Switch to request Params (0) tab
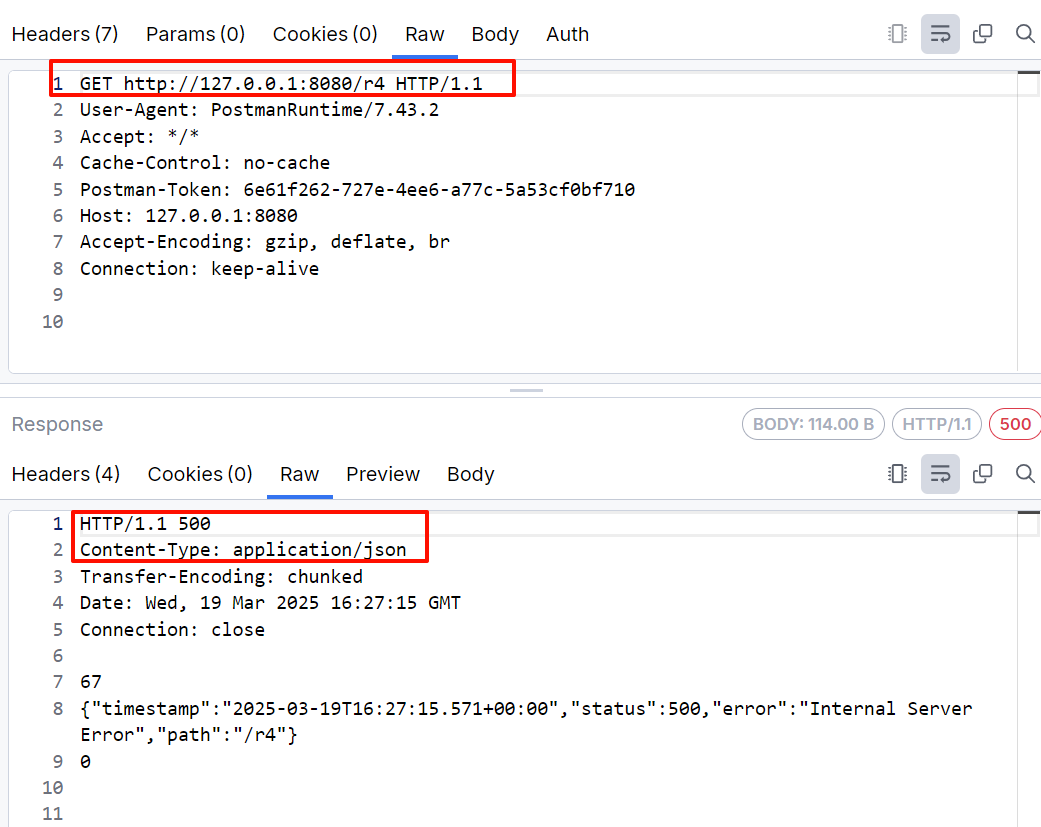The height and width of the screenshot is (827, 1041). pos(195,34)
